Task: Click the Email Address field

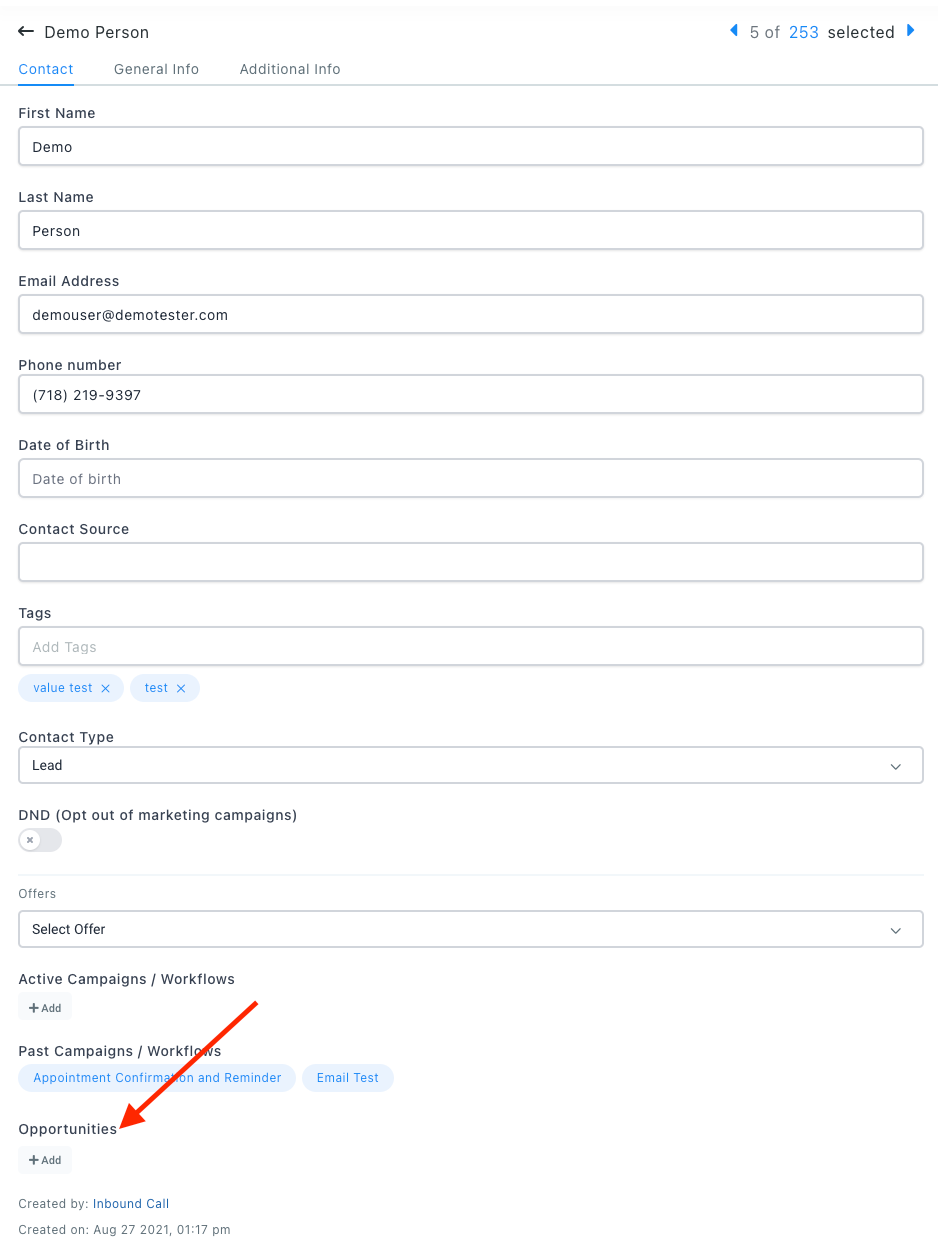Action: click(x=470, y=315)
